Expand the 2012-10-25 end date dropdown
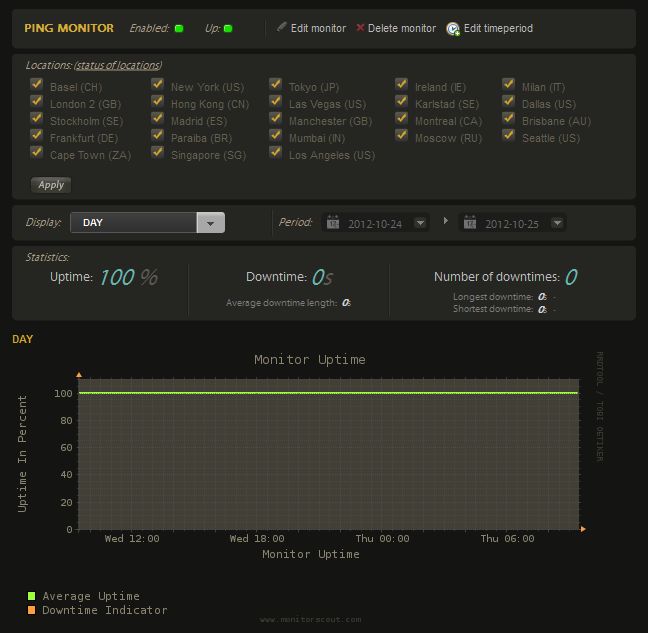The height and width of the screenshot is (633, 648). tap(557, 223)
